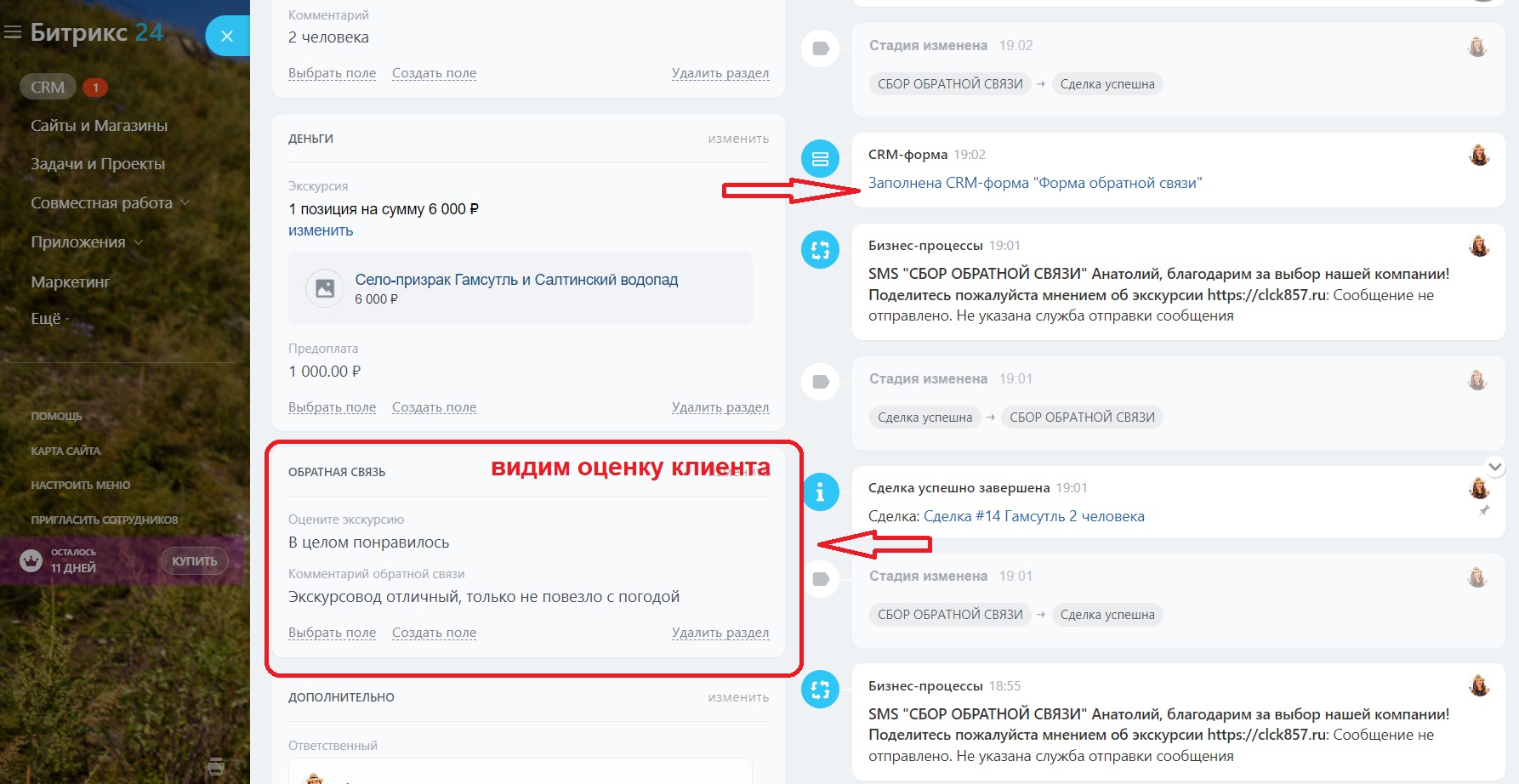Click the В целом понравилось rating value

[x=369, y=543]
